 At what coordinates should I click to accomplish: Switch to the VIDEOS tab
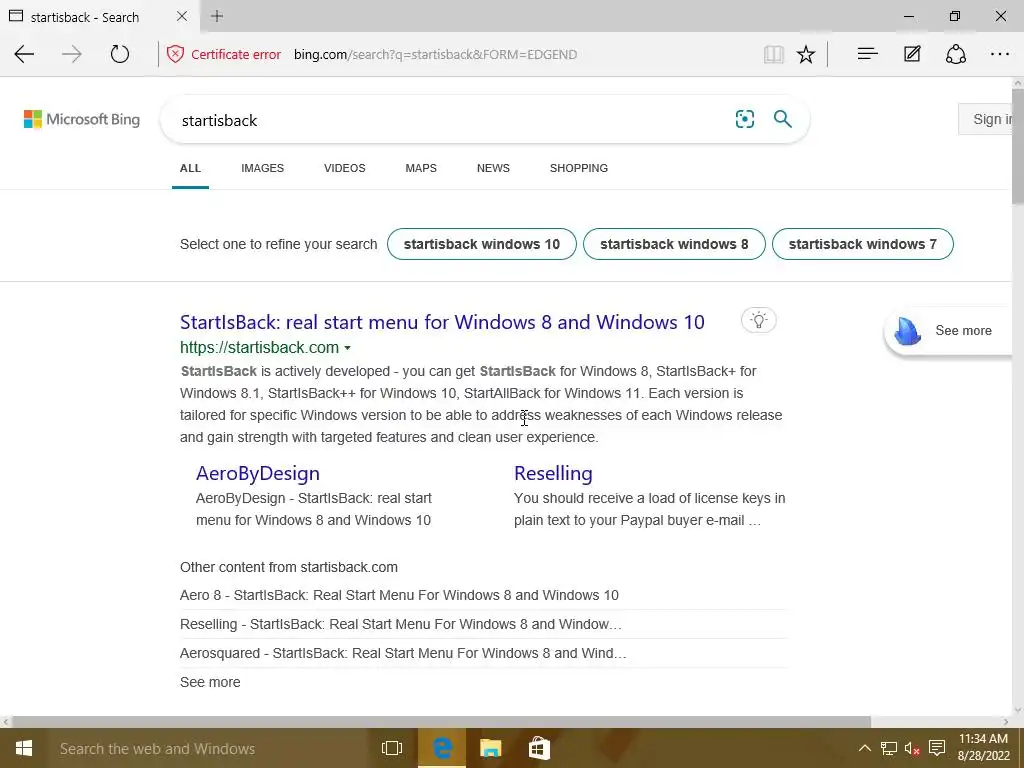click(x=345, y=168)
